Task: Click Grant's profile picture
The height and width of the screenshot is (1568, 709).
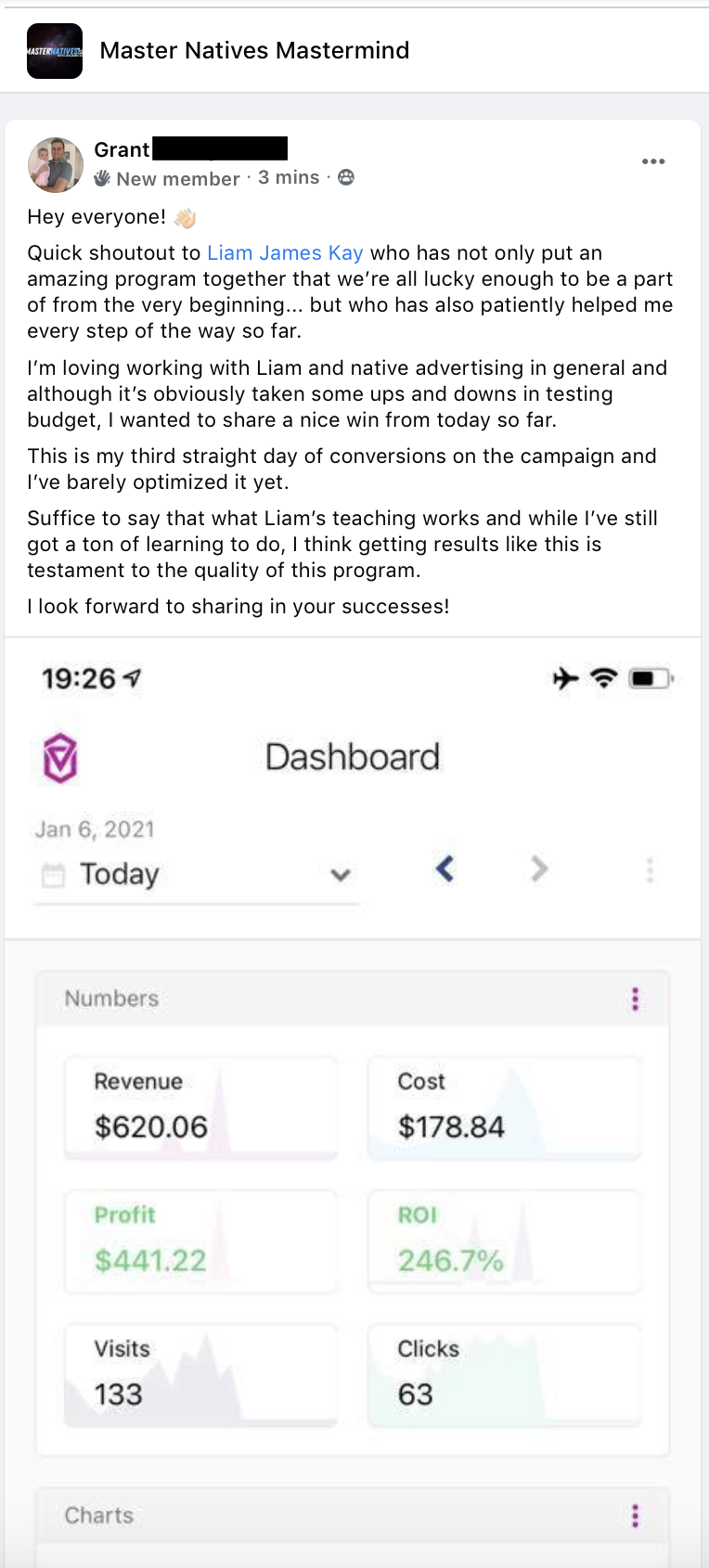Action: pos(56,164)
